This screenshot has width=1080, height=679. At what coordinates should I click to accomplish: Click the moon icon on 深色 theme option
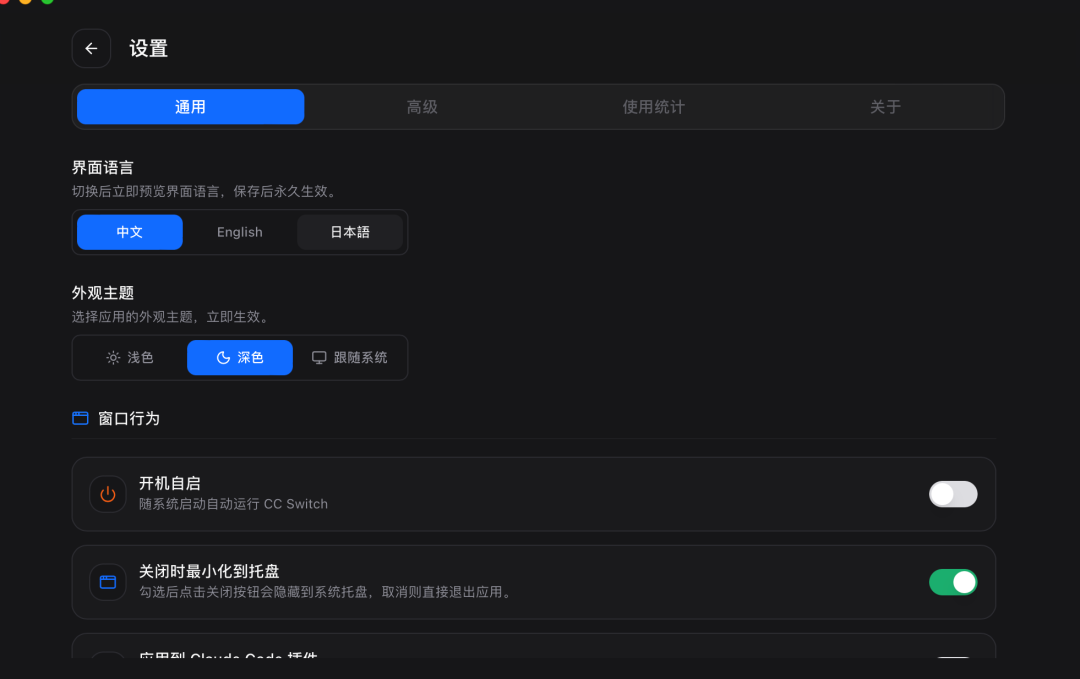click(x=225, y=357)
